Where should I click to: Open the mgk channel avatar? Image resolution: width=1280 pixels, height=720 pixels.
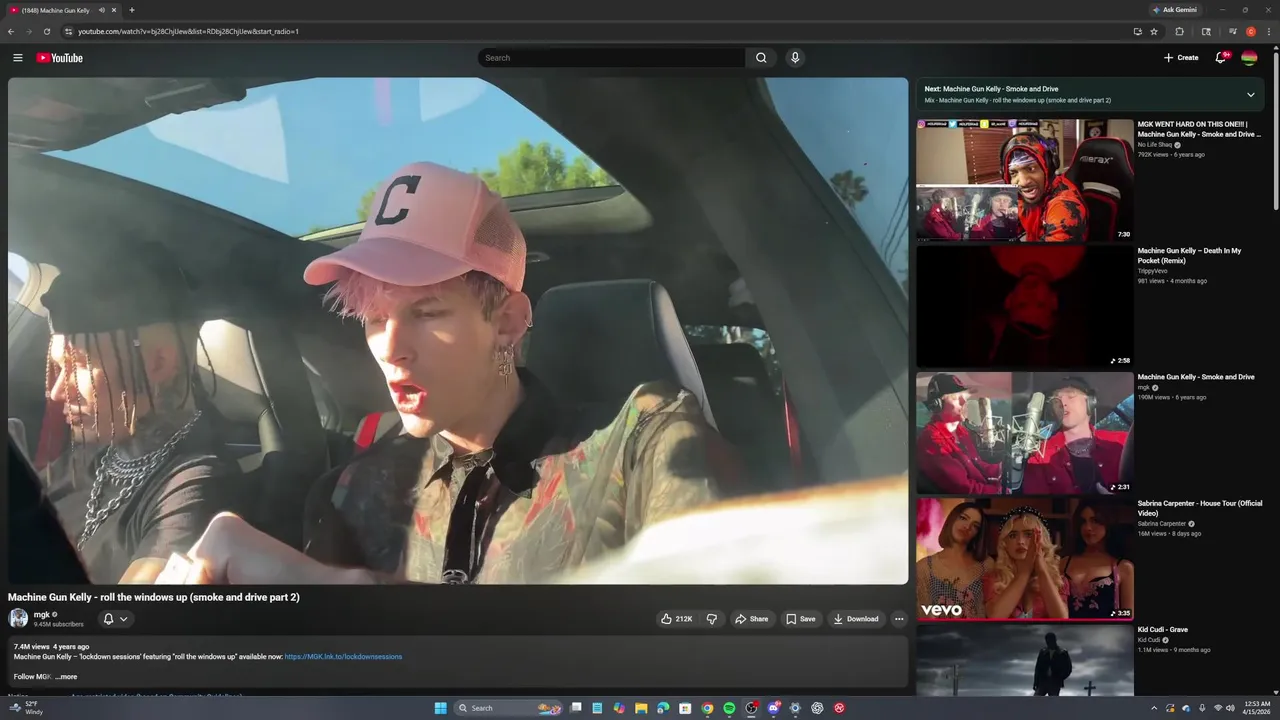pos(18,618)
